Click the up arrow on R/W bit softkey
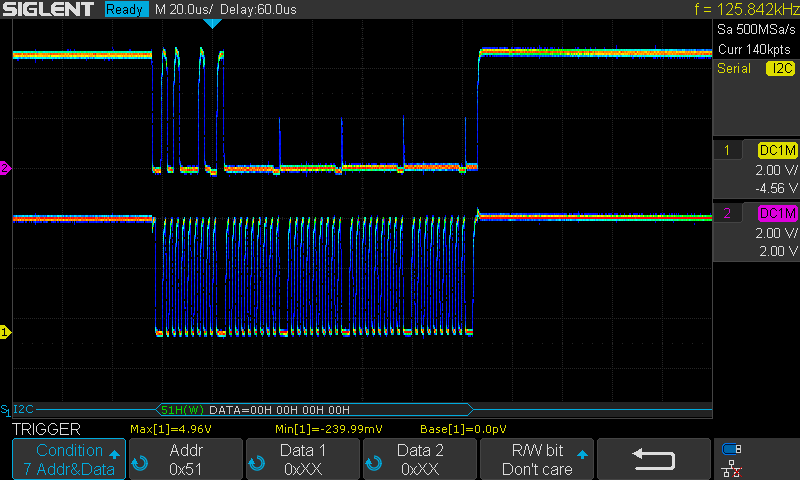 (x=582, y=454)
